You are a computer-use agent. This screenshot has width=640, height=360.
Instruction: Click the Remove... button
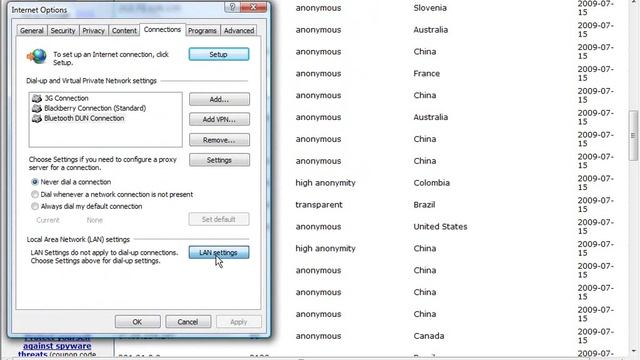point(219,140)
